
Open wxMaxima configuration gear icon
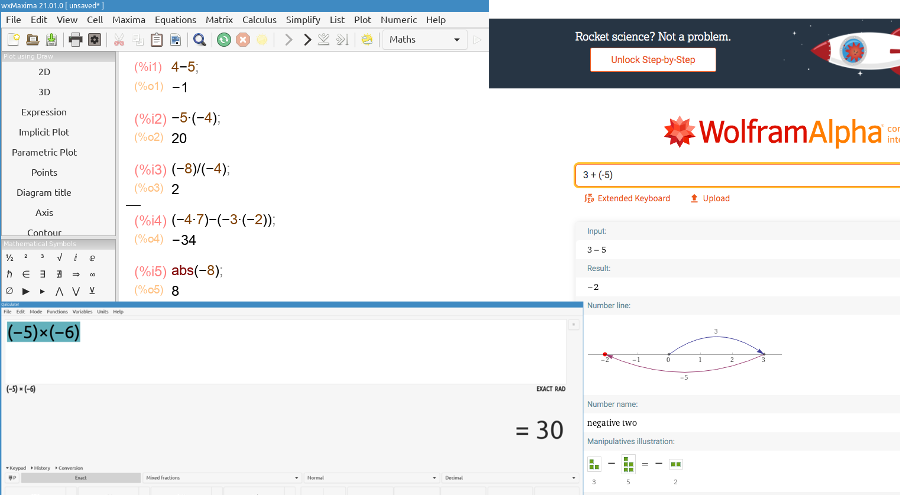point(95,40)
